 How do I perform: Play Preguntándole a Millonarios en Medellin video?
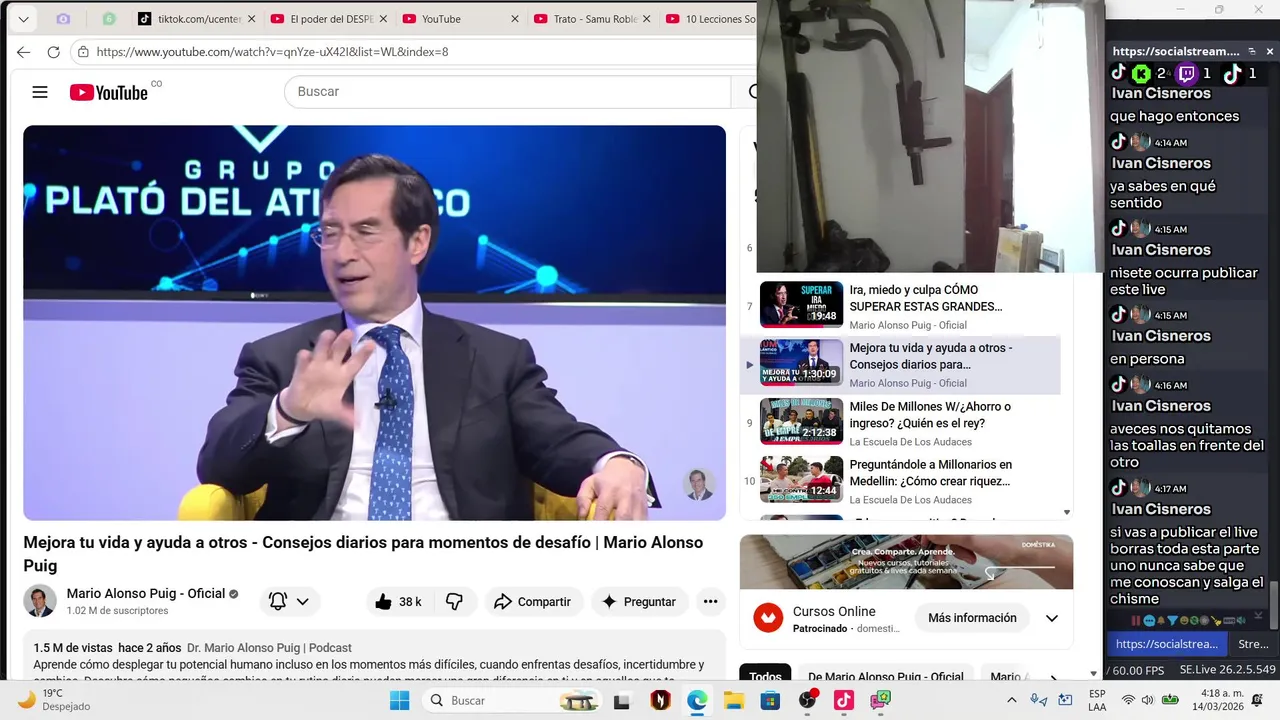click(900, 481)
